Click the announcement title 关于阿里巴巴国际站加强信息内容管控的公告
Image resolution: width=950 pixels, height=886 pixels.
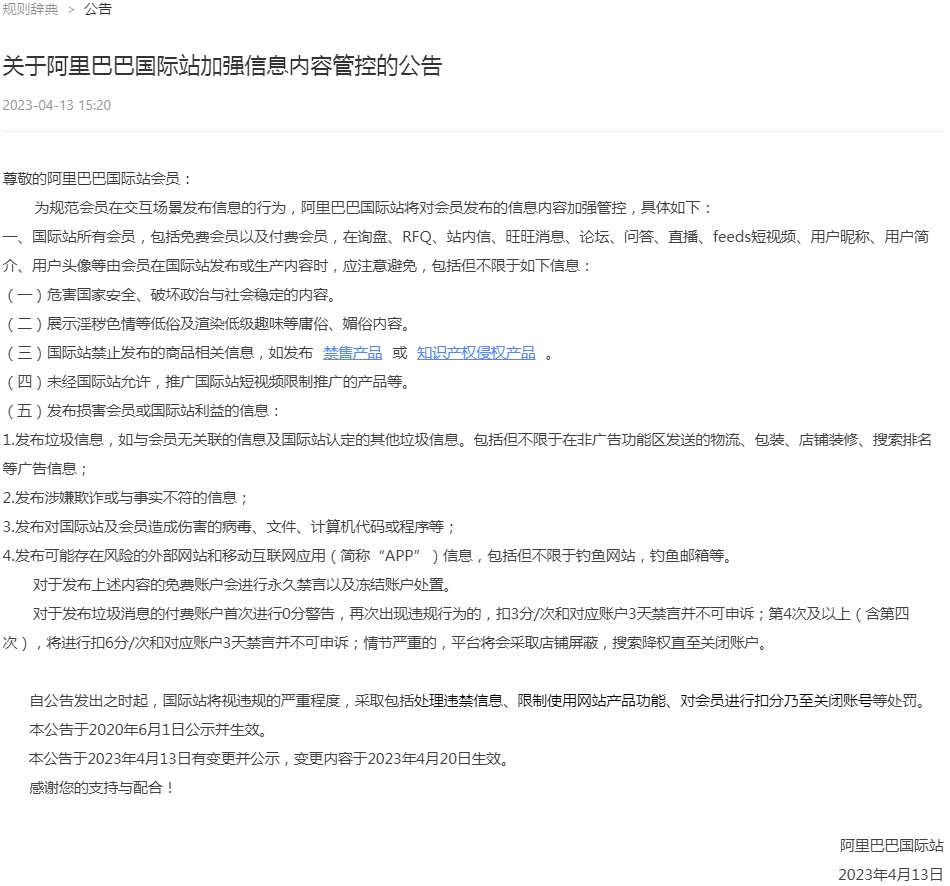(222, 65)
